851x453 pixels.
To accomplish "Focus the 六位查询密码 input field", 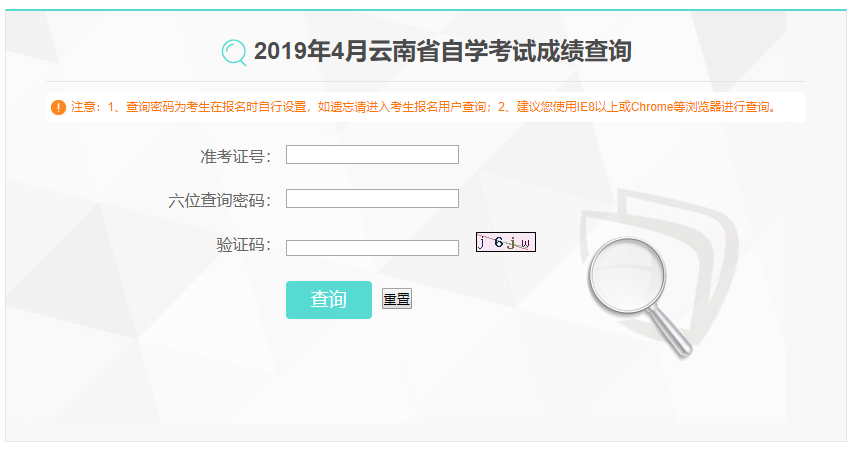I will tap(372, 199).
